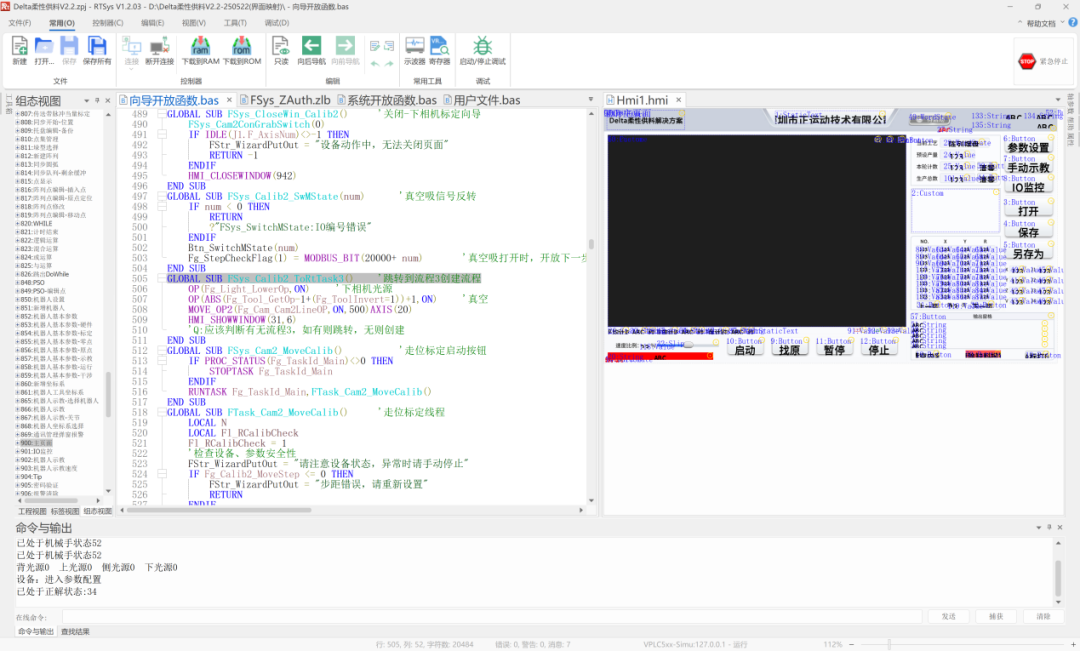Collapse code fold at line 489

pyautogui.click(x=162, y=114)
